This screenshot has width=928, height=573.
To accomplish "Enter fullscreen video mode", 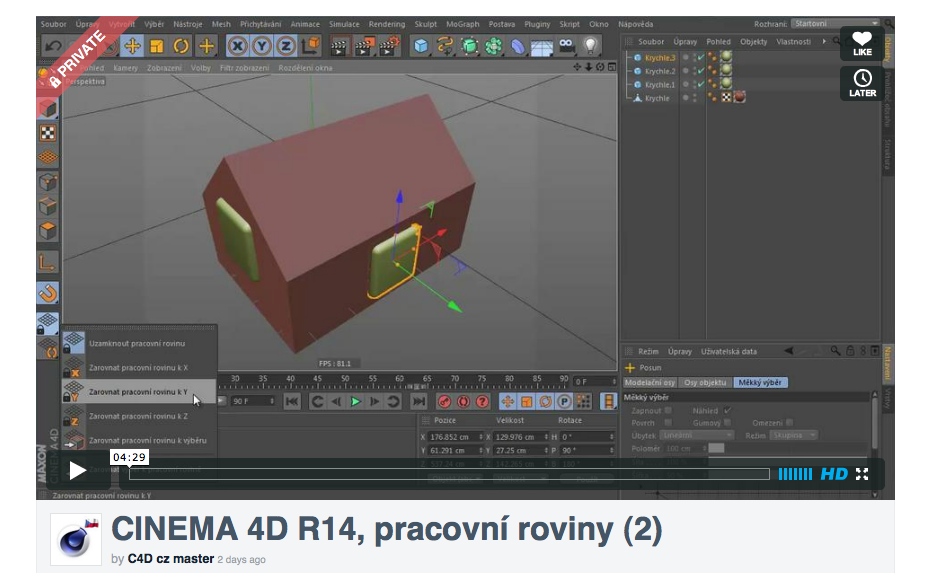I will pyautogui.click(x=862, y=474).
